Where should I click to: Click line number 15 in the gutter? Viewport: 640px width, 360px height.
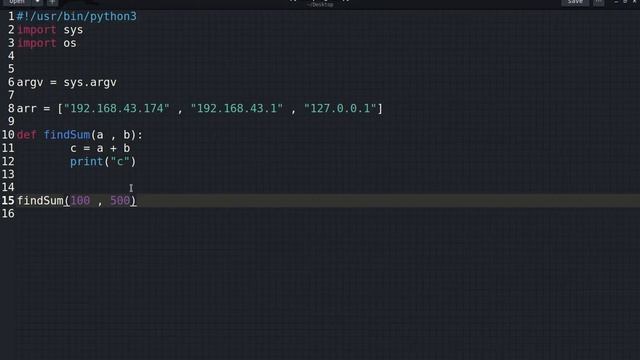click(x=8, y=200)
